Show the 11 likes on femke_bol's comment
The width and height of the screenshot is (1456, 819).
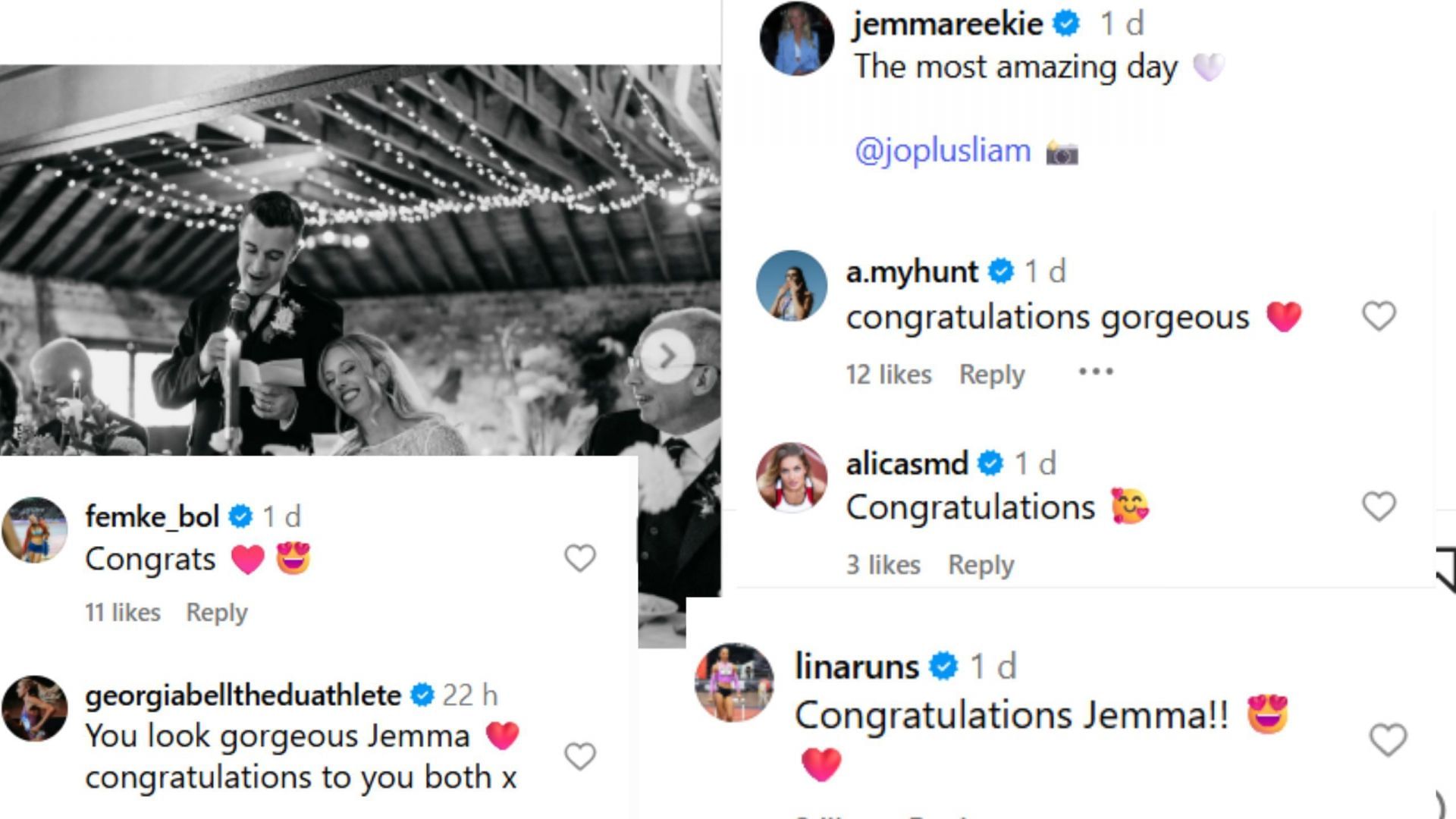click(x=123, y=613)
